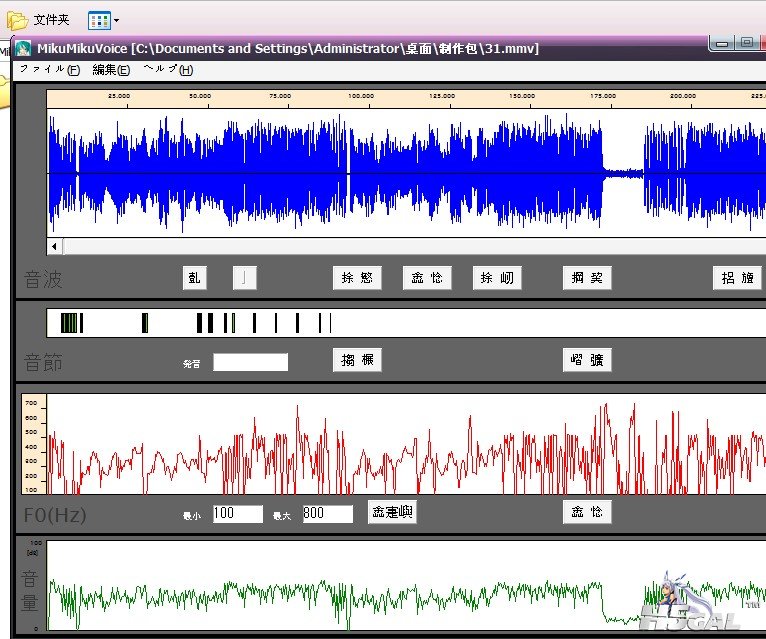
Task: Click the 150.000 mark on waveform ruler
Action: tap(522, 96)
